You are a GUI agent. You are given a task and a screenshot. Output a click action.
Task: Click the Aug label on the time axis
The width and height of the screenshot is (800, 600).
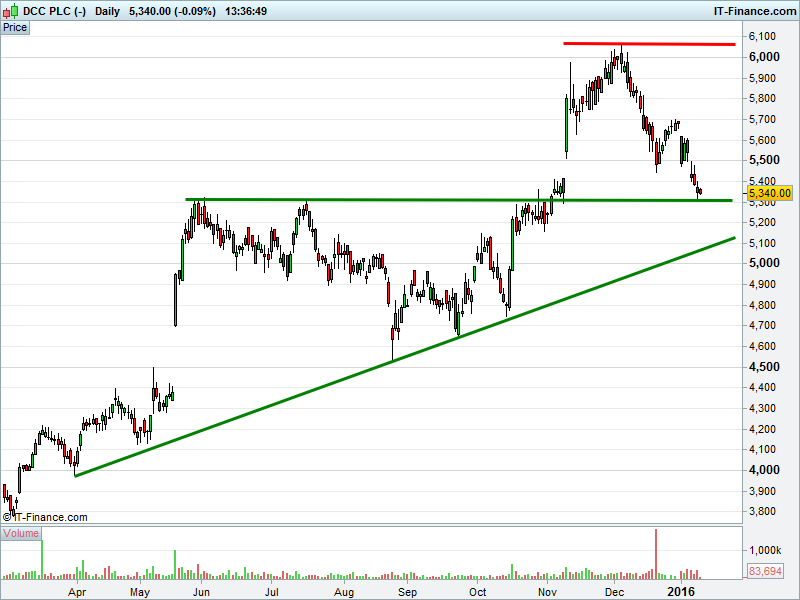pos(344,591)
